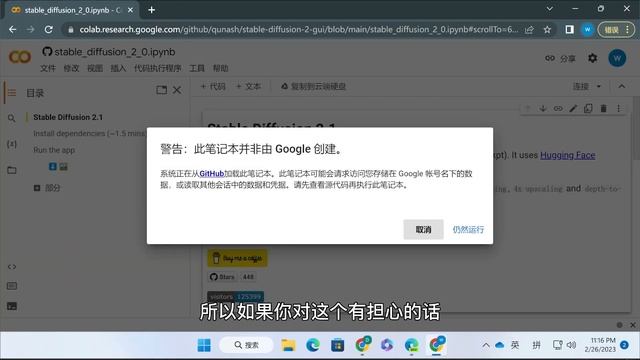Move cell down arrow icon
The height and width of the screenshot is (360, 640).
[x=543, y=108]
